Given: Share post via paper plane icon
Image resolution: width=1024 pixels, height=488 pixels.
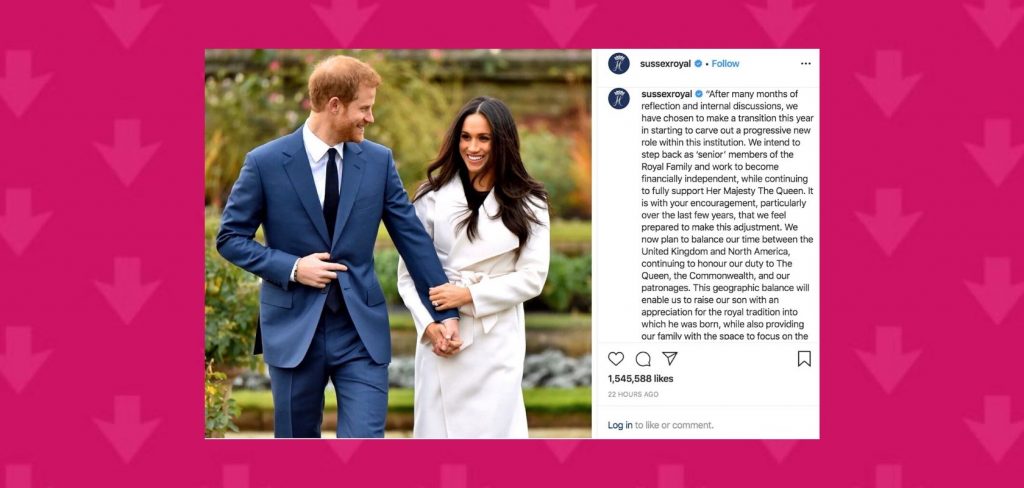Looking at the screenshot, I should [669, 358].
